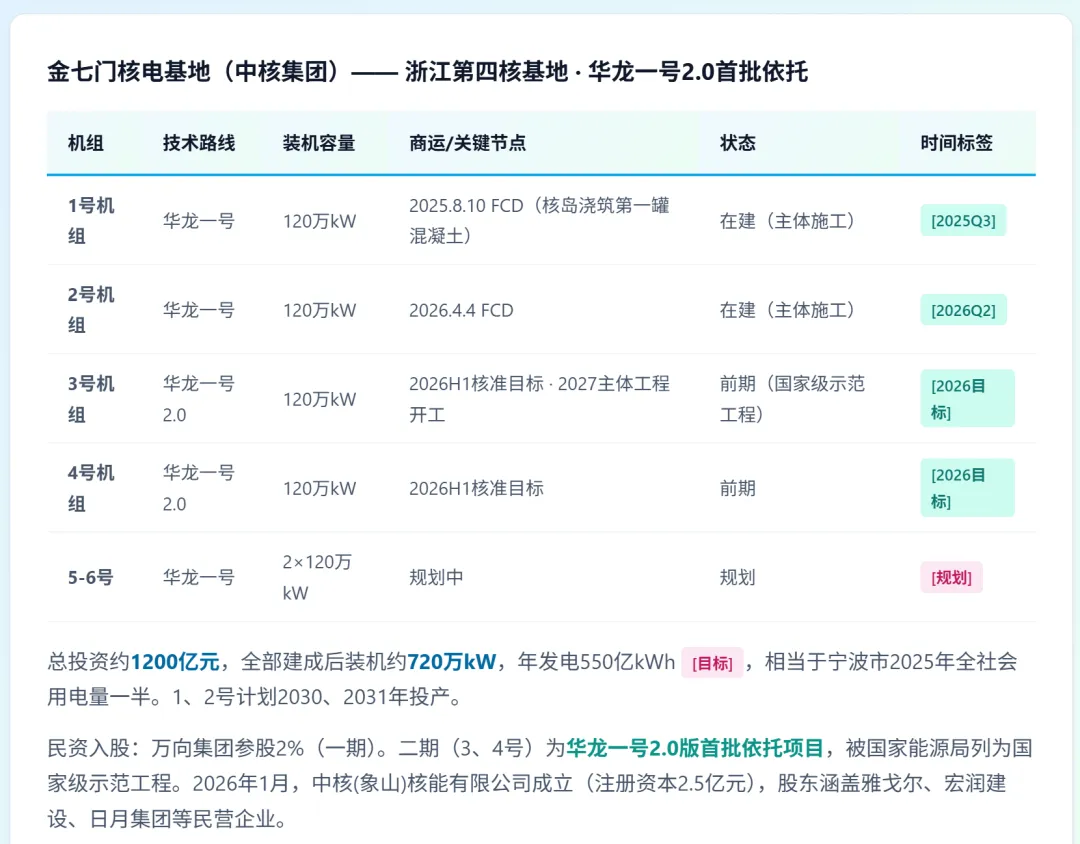Click the pink [目标] tag in paragraph

point(712,663)
